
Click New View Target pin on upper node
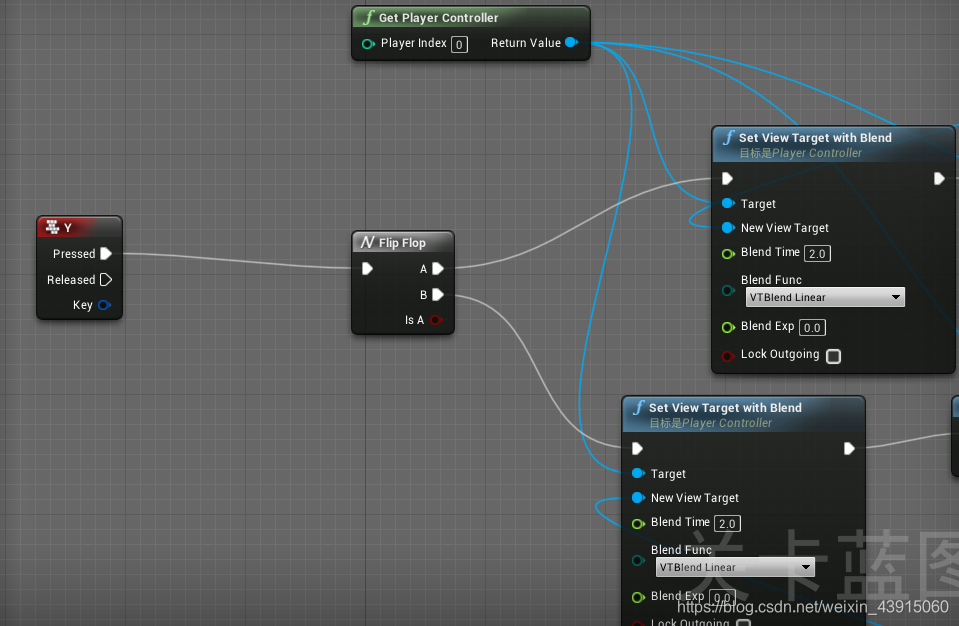(728, 227)
